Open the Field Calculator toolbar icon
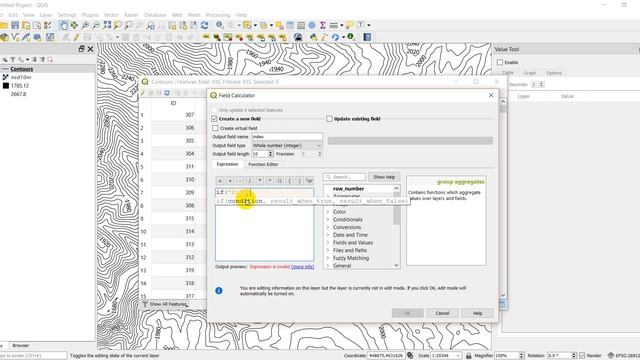640x360 pixels. [301, 25]
